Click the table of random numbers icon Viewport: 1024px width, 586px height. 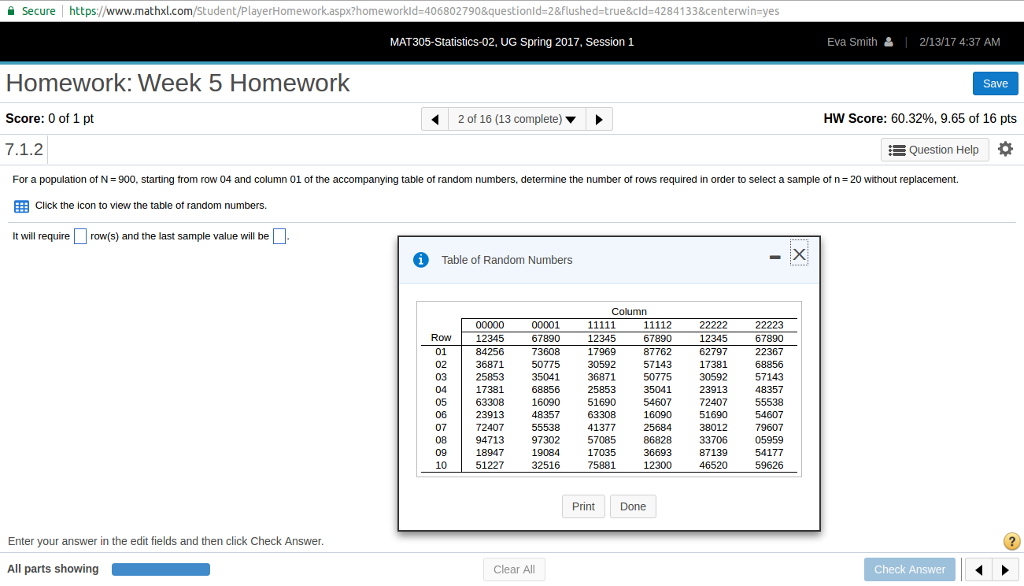point(22,206)
